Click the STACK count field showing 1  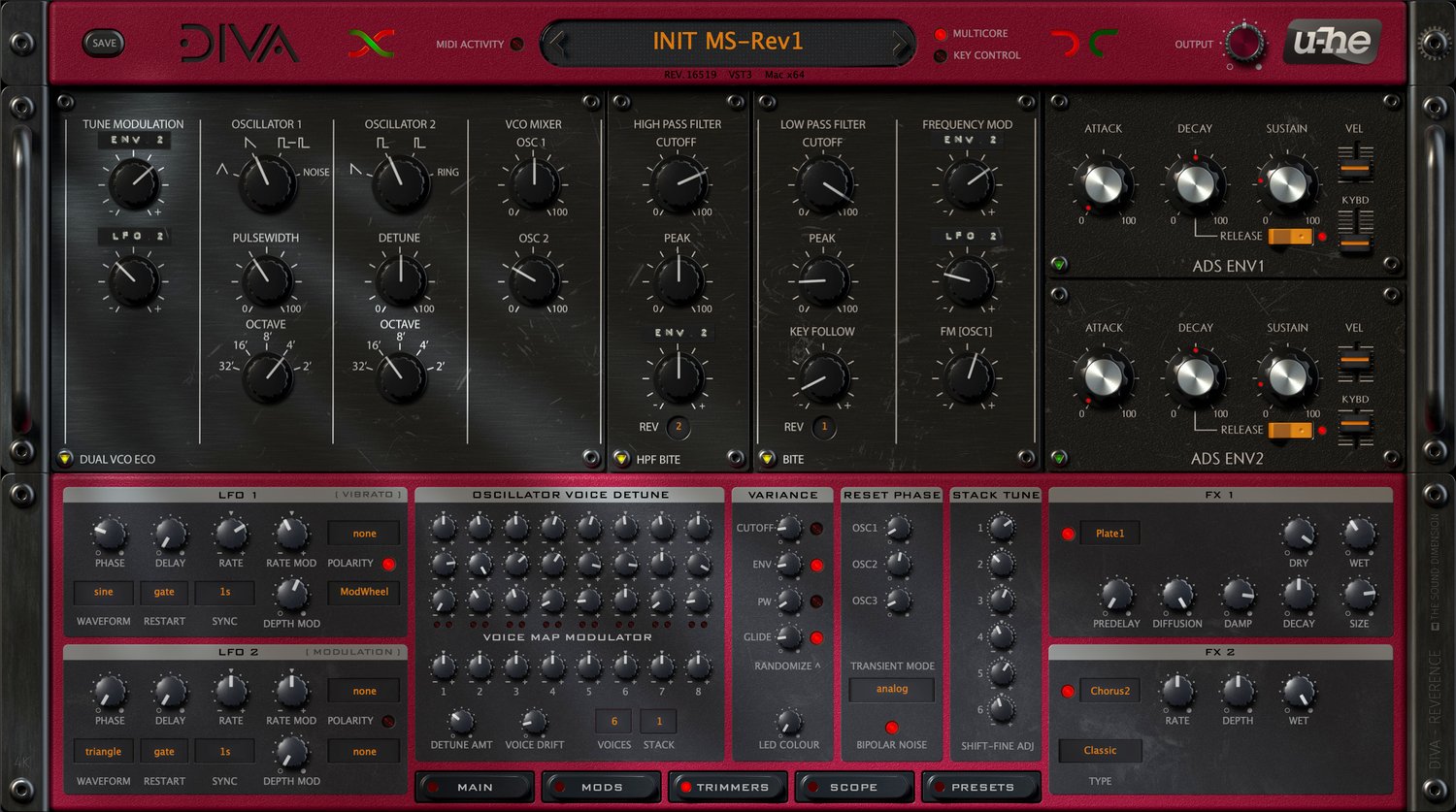click(659, 721)
